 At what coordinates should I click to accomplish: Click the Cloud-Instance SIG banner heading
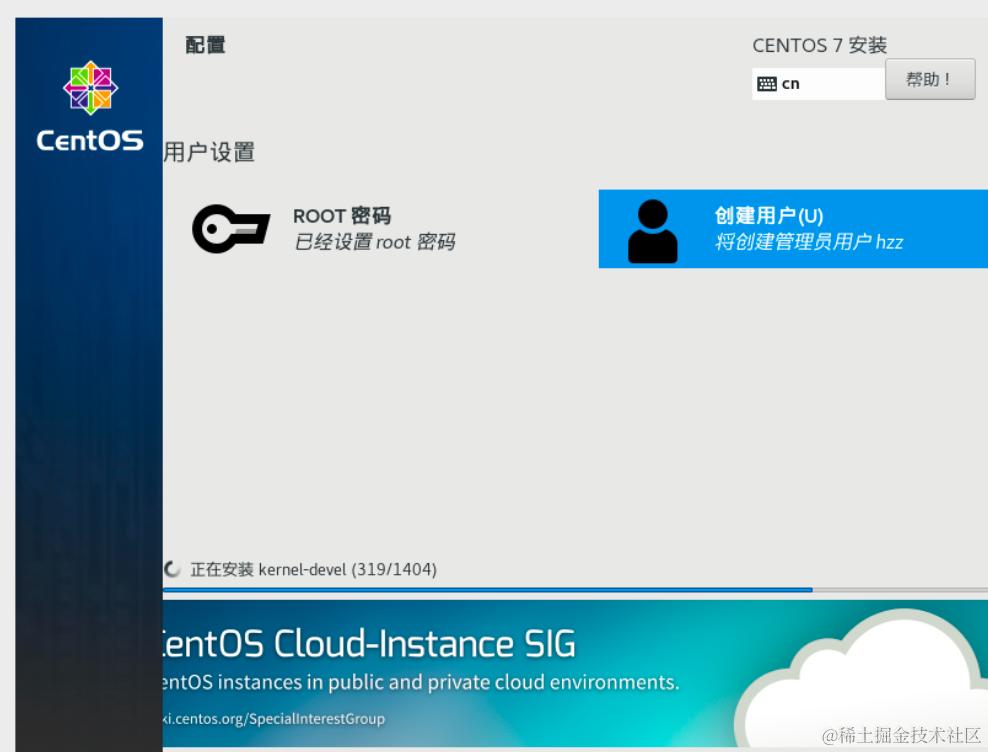pos(369,644)
